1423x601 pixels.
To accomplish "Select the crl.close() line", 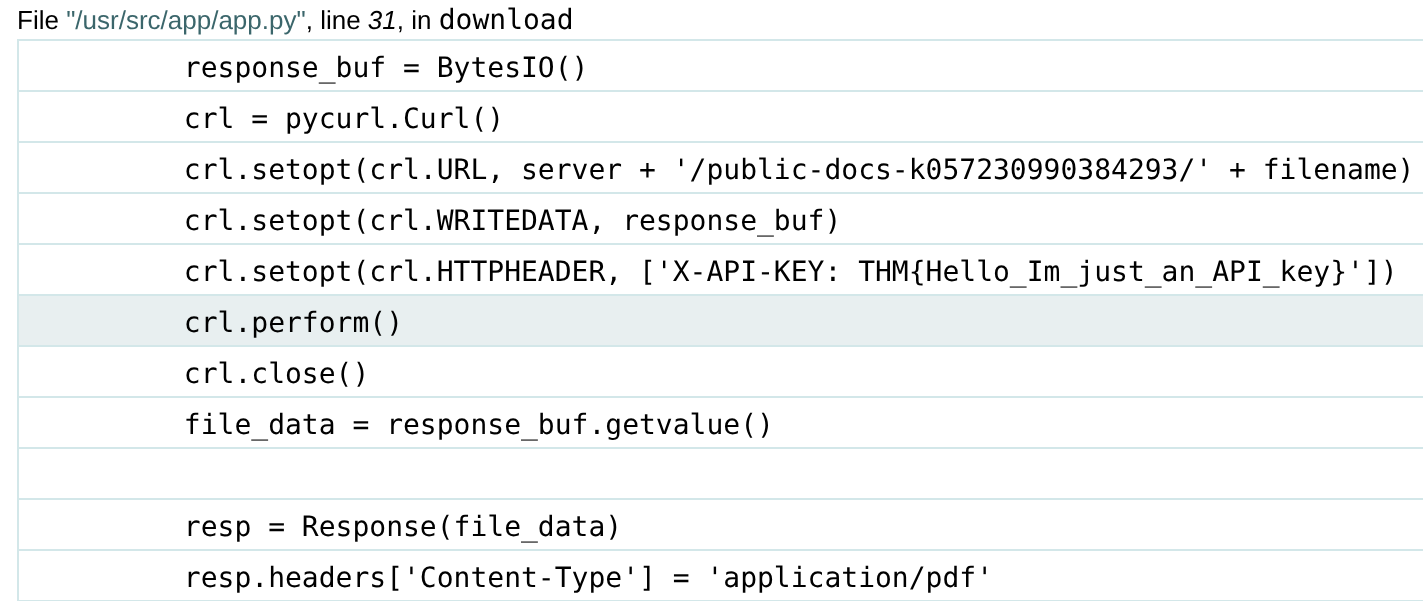I will point(276,374).
